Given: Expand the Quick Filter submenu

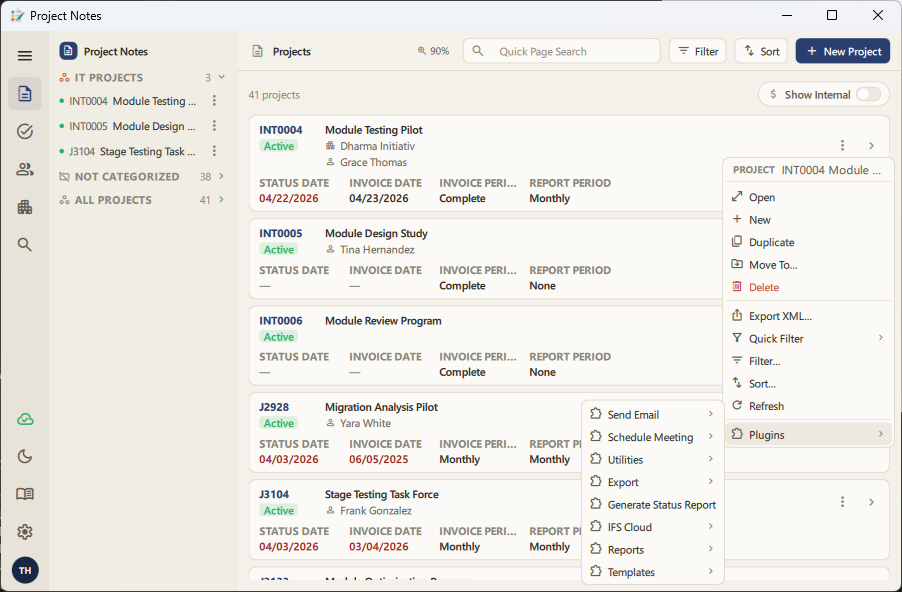Looking at the screenshot, I should [808, 338].
